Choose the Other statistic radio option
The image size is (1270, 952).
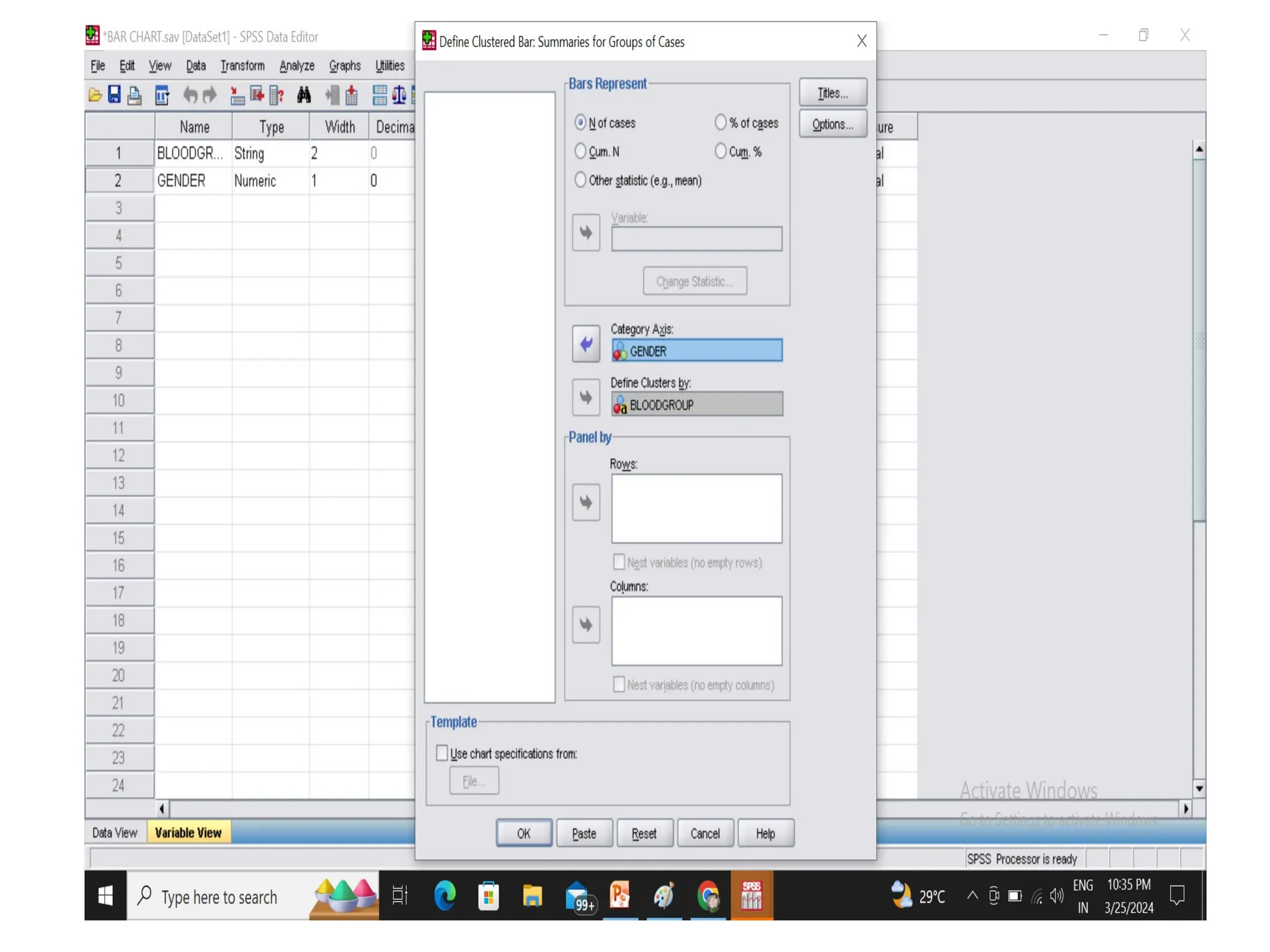580,180
